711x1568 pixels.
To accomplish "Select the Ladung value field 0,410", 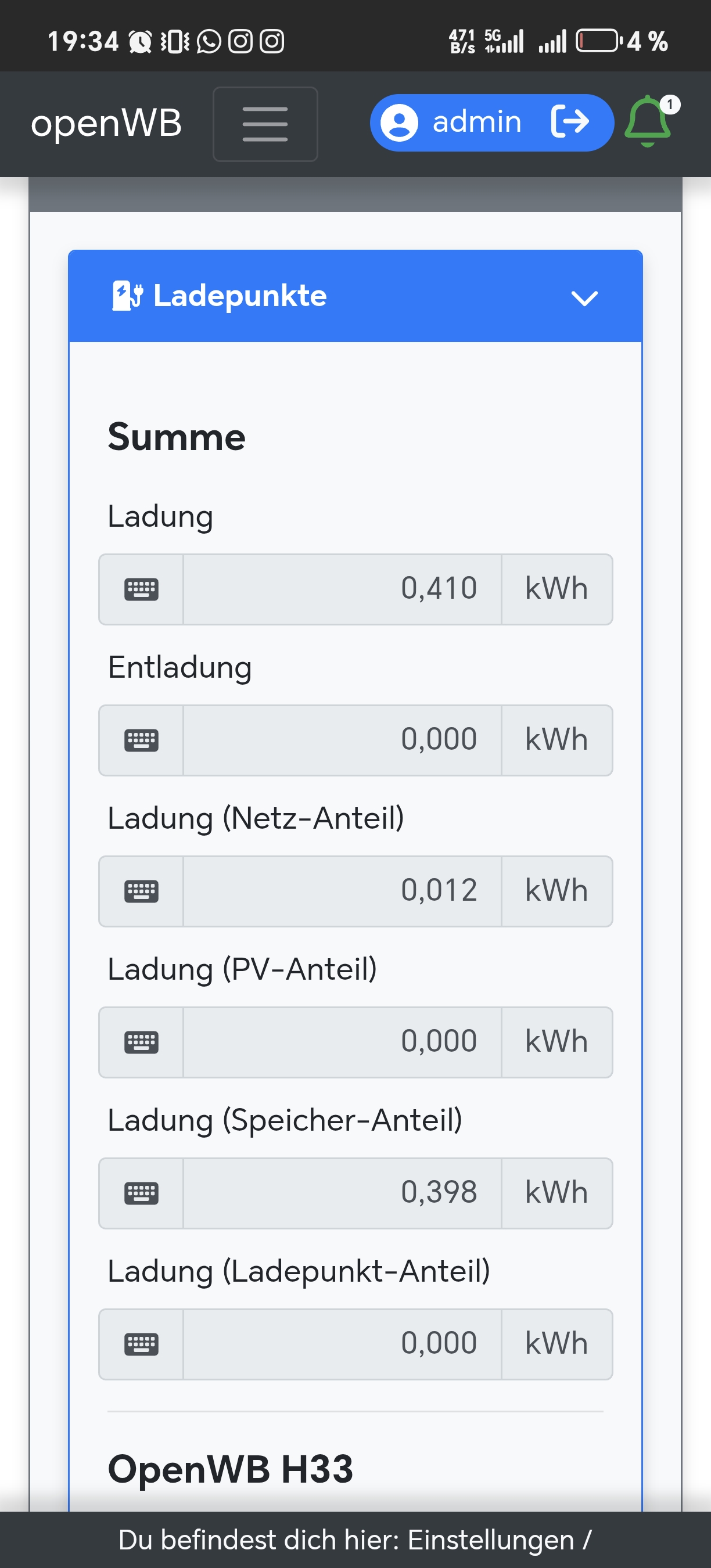I will coord(342,589).
